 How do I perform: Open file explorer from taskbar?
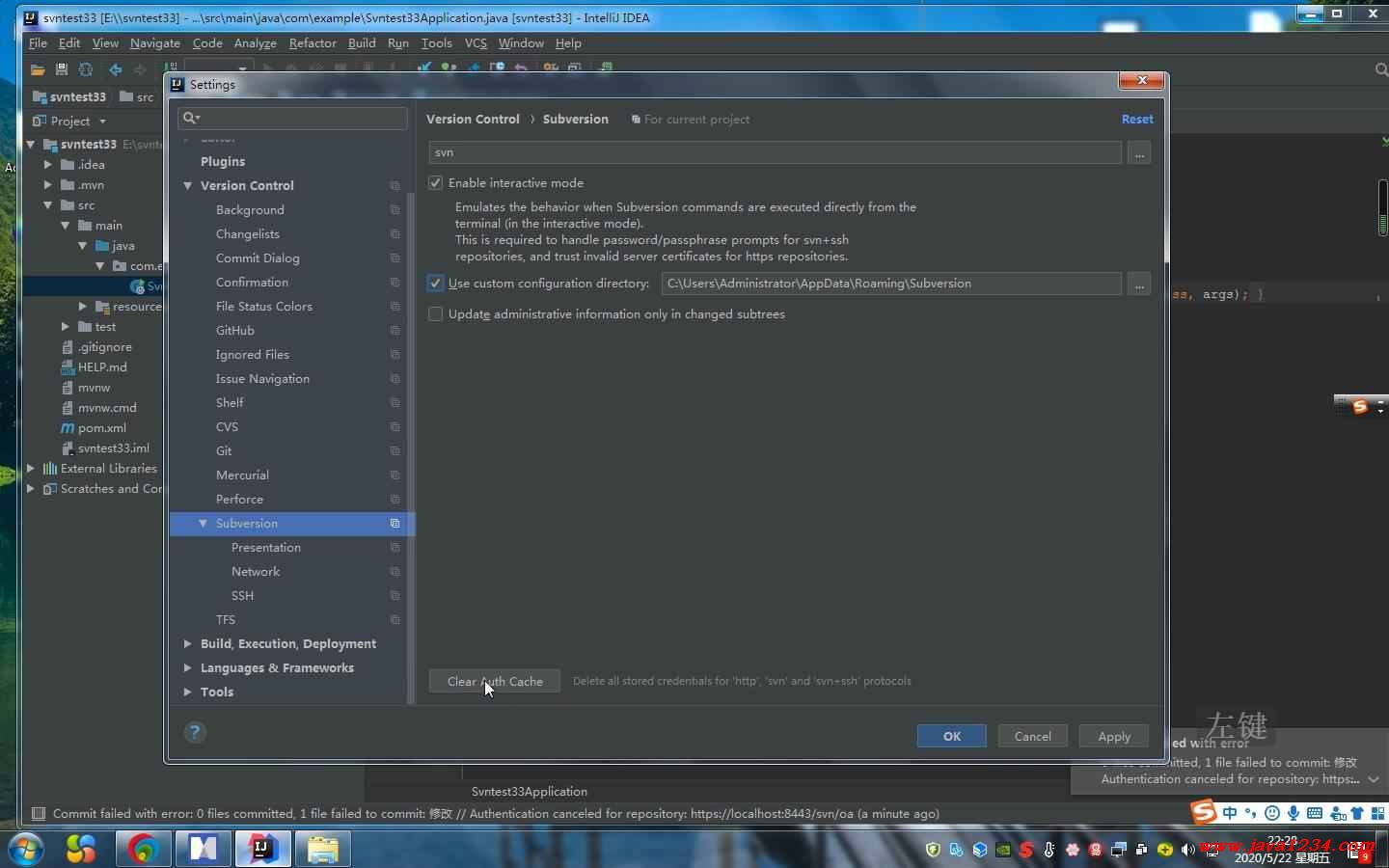[x=323, y=849]
